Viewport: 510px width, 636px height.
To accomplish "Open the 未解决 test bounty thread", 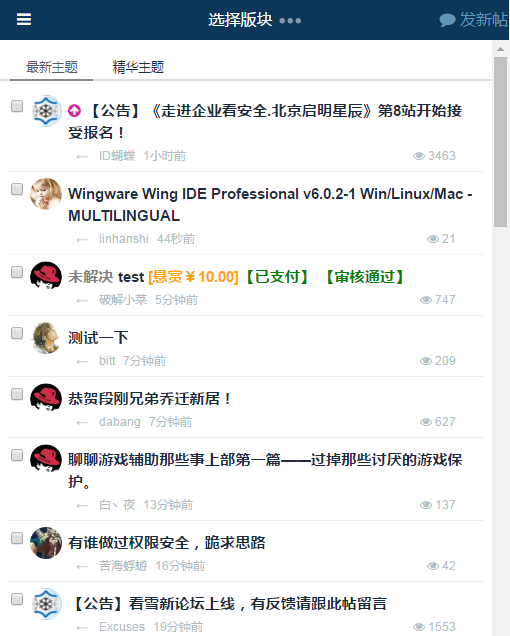I will pos(236,277).
